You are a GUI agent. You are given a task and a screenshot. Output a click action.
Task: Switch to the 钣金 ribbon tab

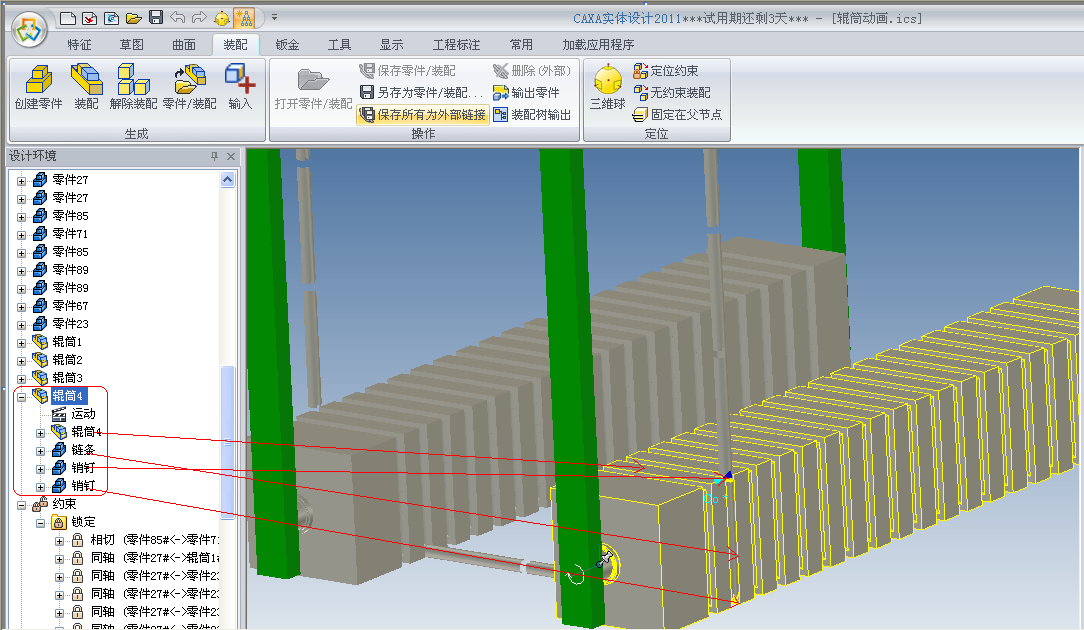(288, 44)
